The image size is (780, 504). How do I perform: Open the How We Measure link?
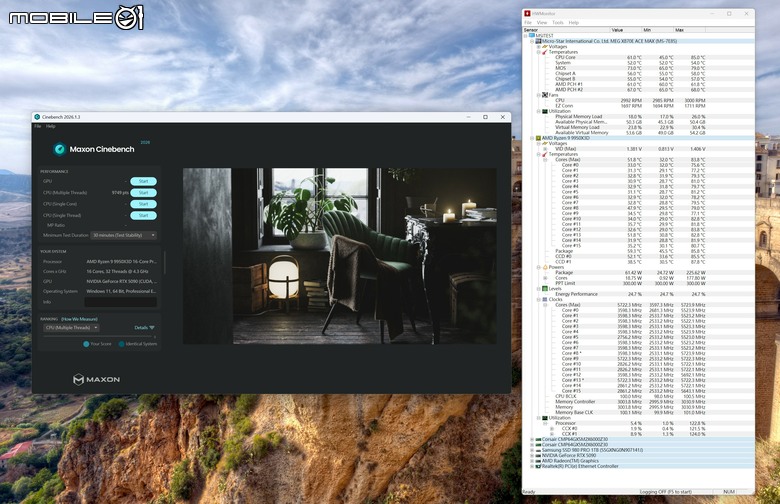click(x=79, y=319)
